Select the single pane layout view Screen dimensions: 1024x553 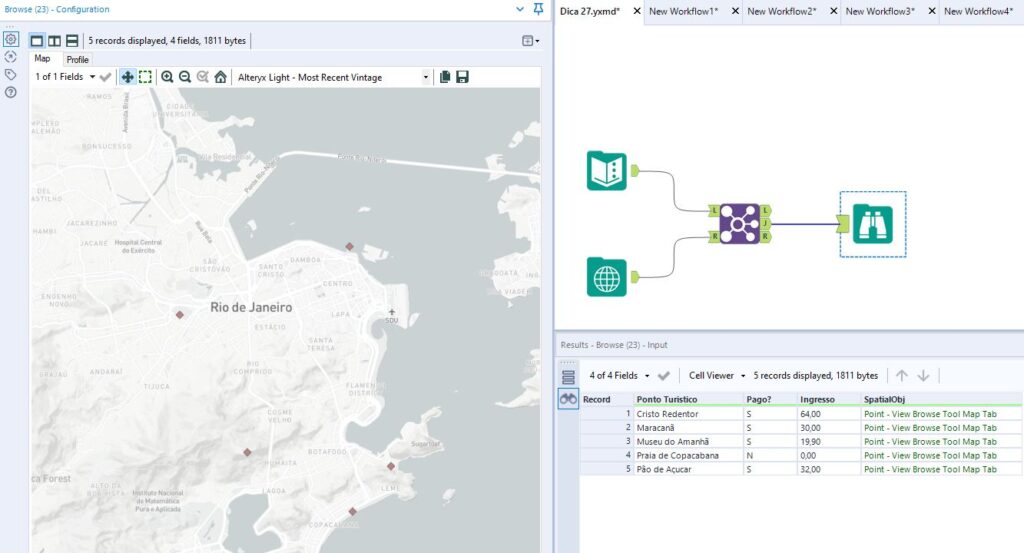point(37,40)
